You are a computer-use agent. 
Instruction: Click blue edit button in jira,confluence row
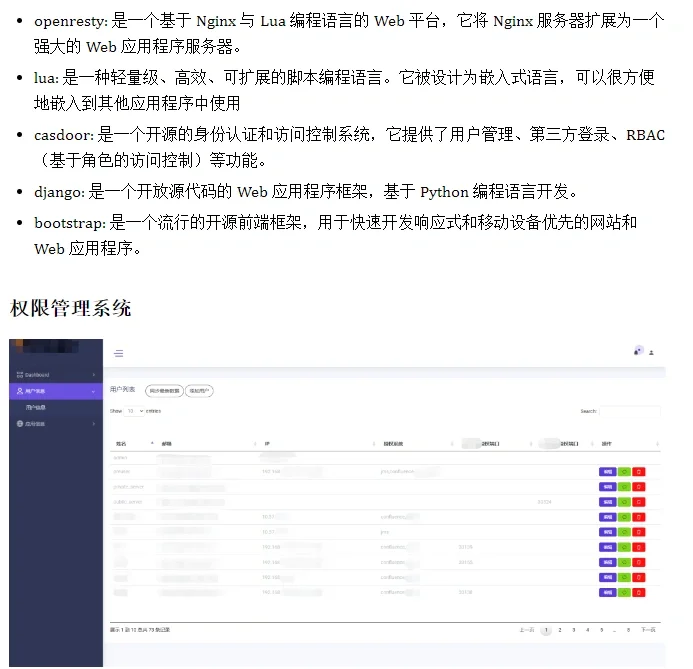(608, 472)
